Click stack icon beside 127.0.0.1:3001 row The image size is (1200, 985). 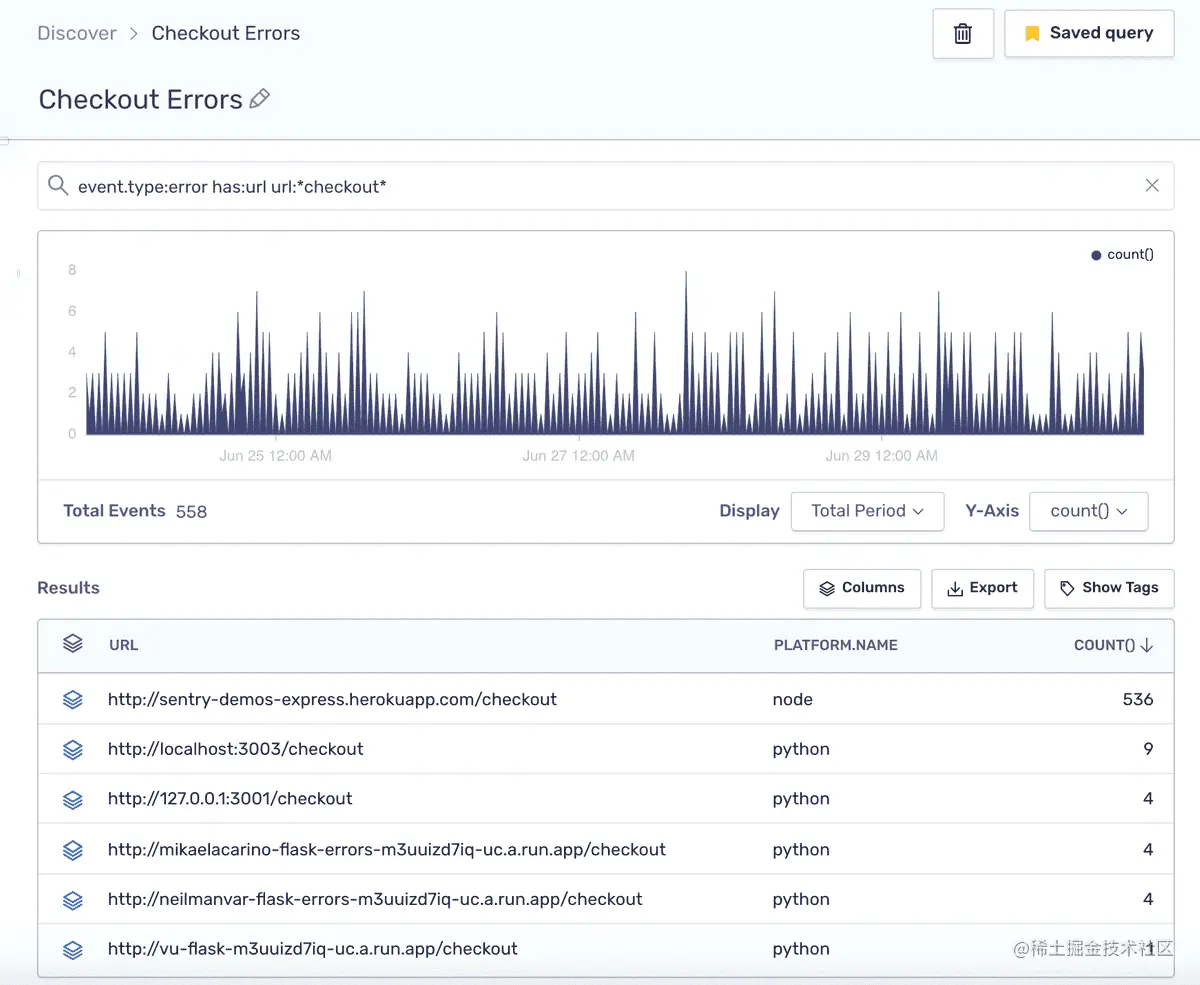click(x=72, y=800)
